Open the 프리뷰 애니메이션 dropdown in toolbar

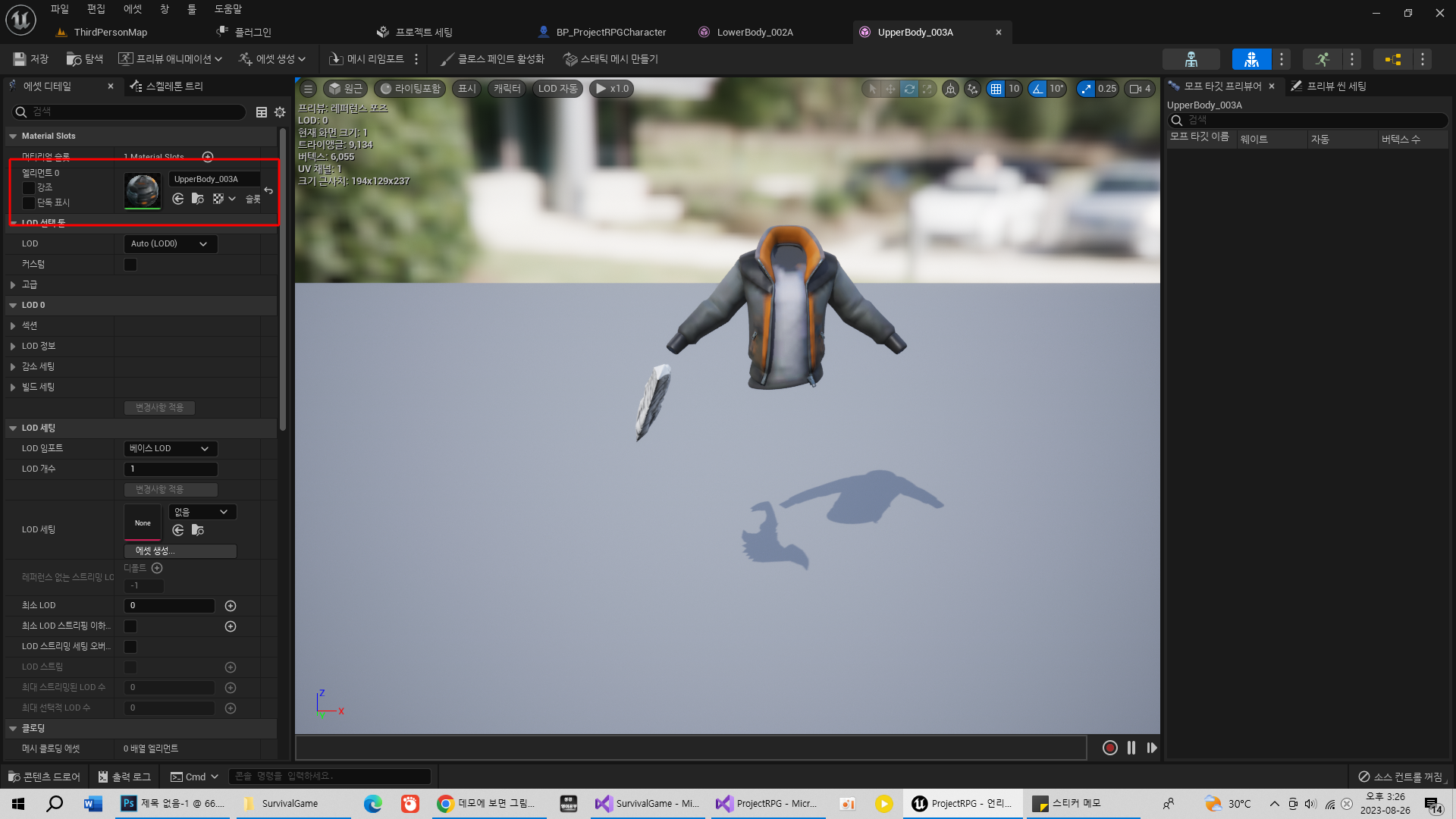point(171,59)
